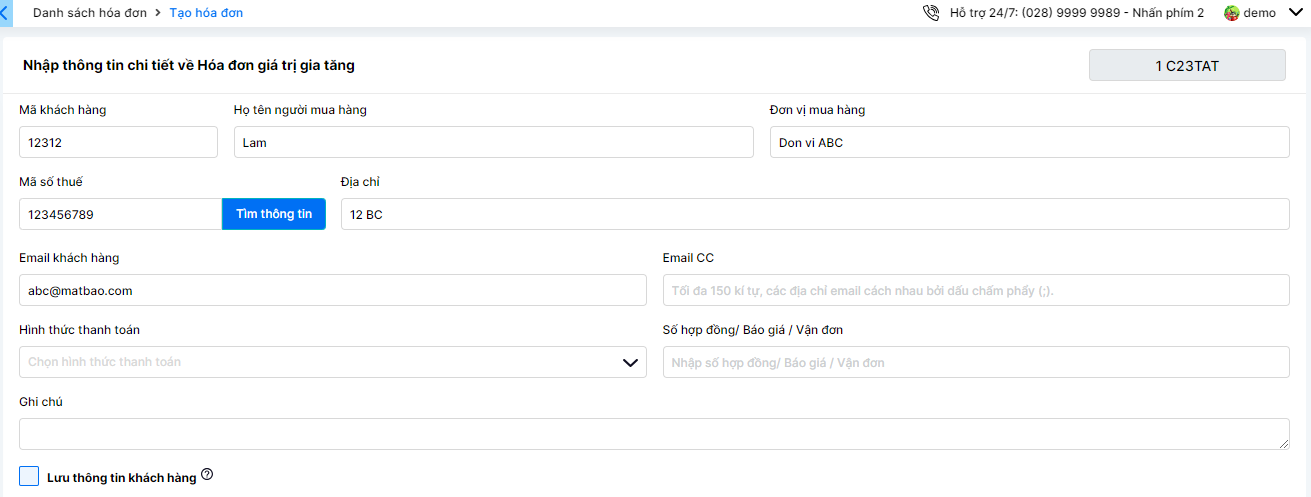Image resolution: width=1311 pixels, height=497 pixels.
Task: Focus the Email CC input box
Action: (x=975, y=290)
